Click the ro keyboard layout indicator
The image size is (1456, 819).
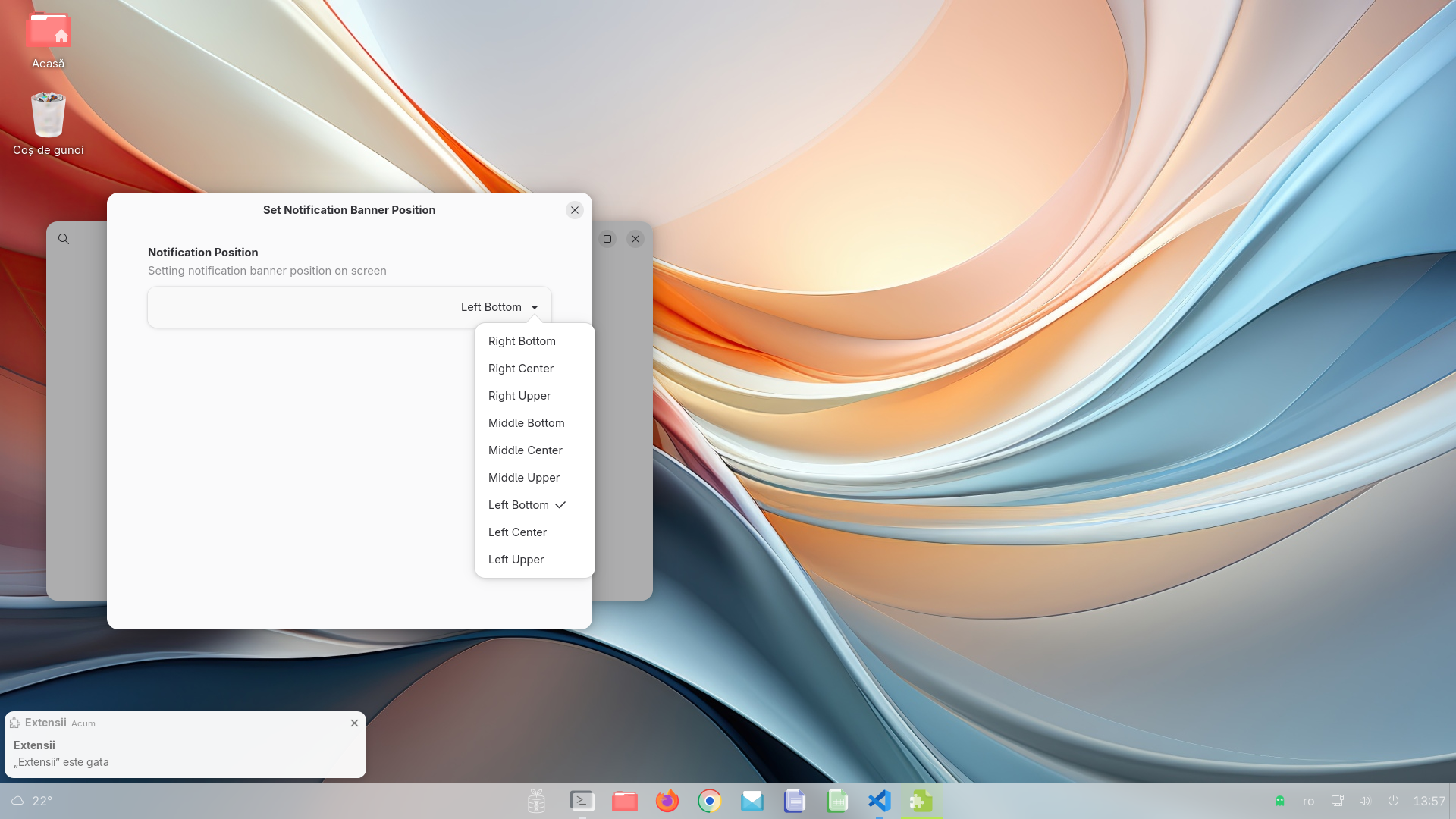point(1308,801)
